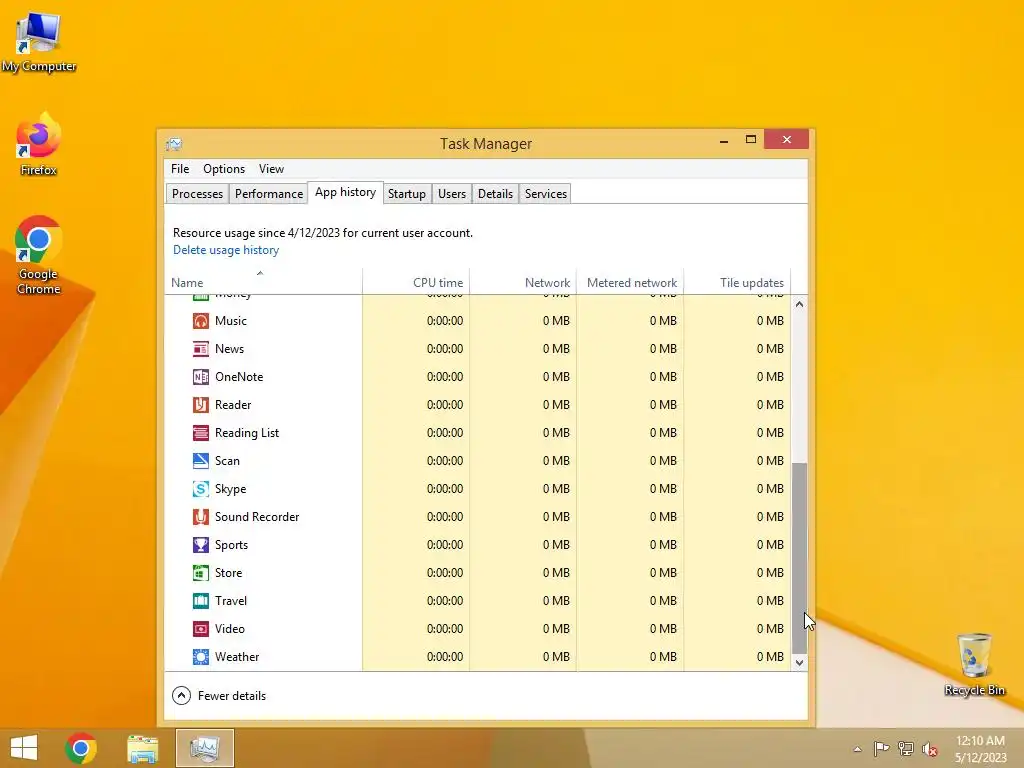Select the Sound Recorder icon
1024x768 pixels.
[200, 517]
